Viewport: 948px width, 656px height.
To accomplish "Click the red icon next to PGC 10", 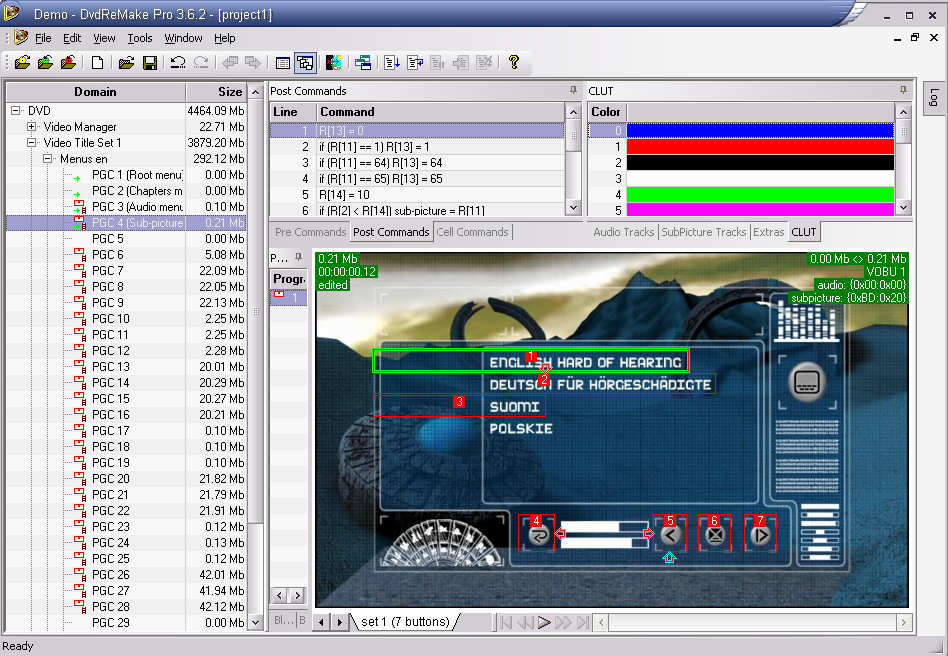I will [80, 318].
